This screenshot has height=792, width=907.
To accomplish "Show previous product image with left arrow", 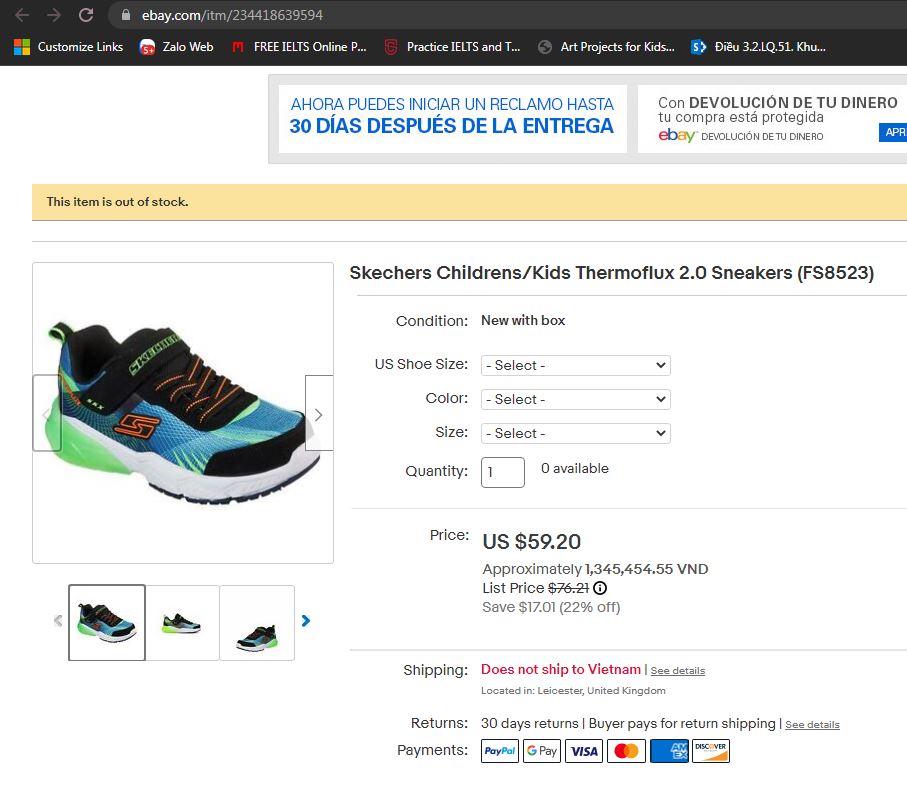I will [x=47, y=412].
